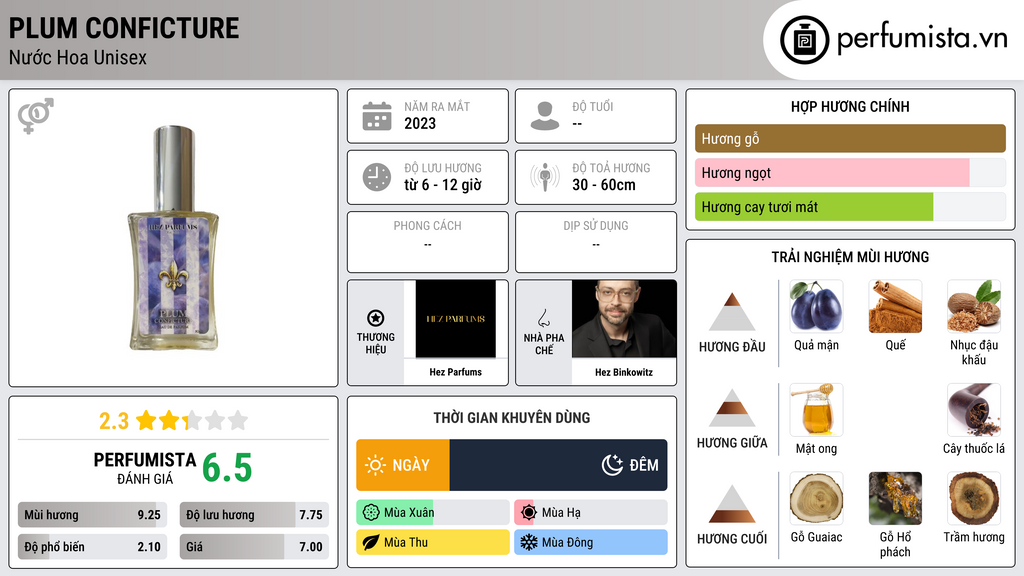The height and width of the screenshot is (576, 1024).
Task: Click the perfumista.vn perfume bottle logo icon
Action: (x=804, y=40)
